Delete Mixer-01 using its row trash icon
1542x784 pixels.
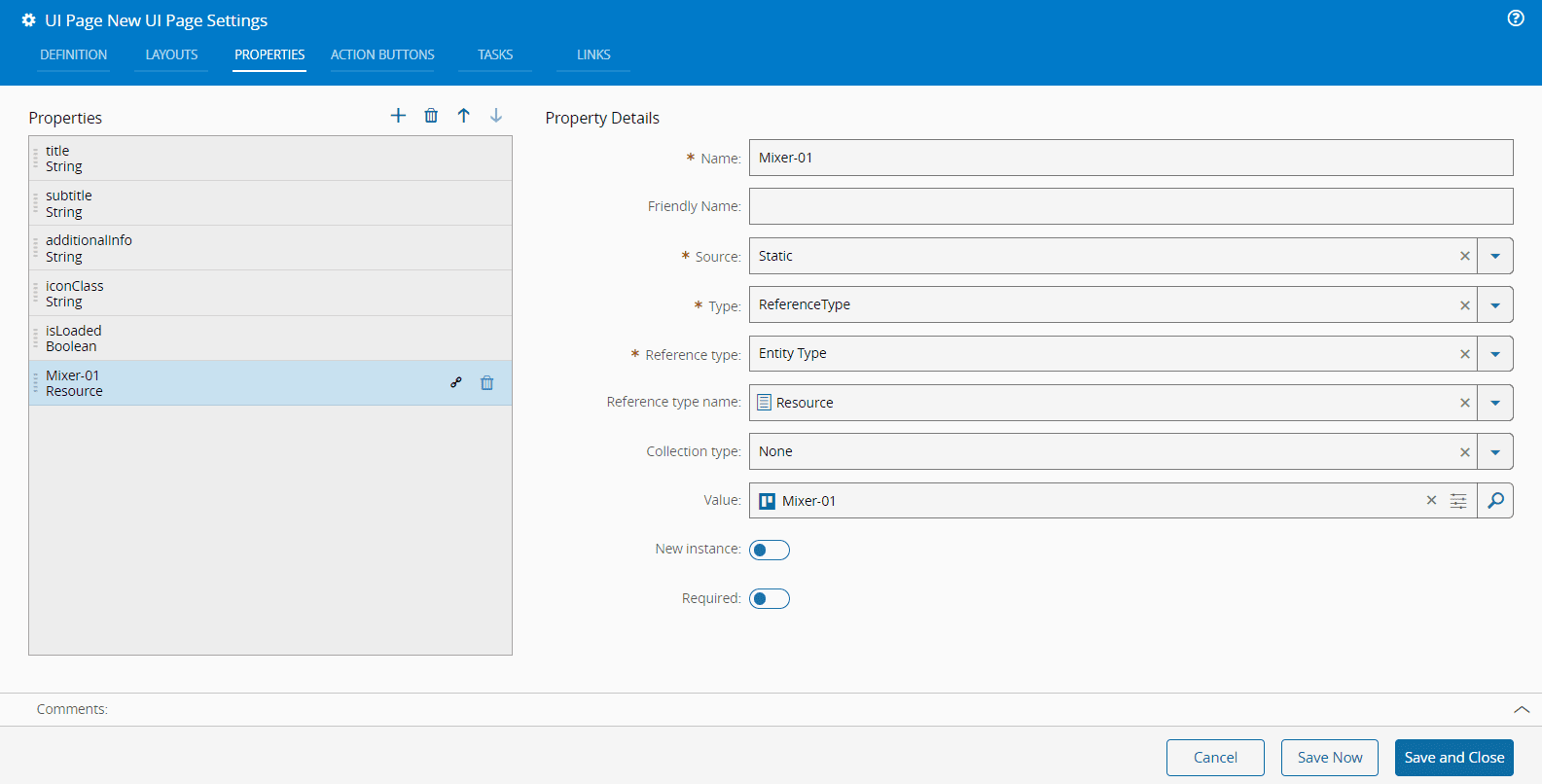[x=487, y=383]
